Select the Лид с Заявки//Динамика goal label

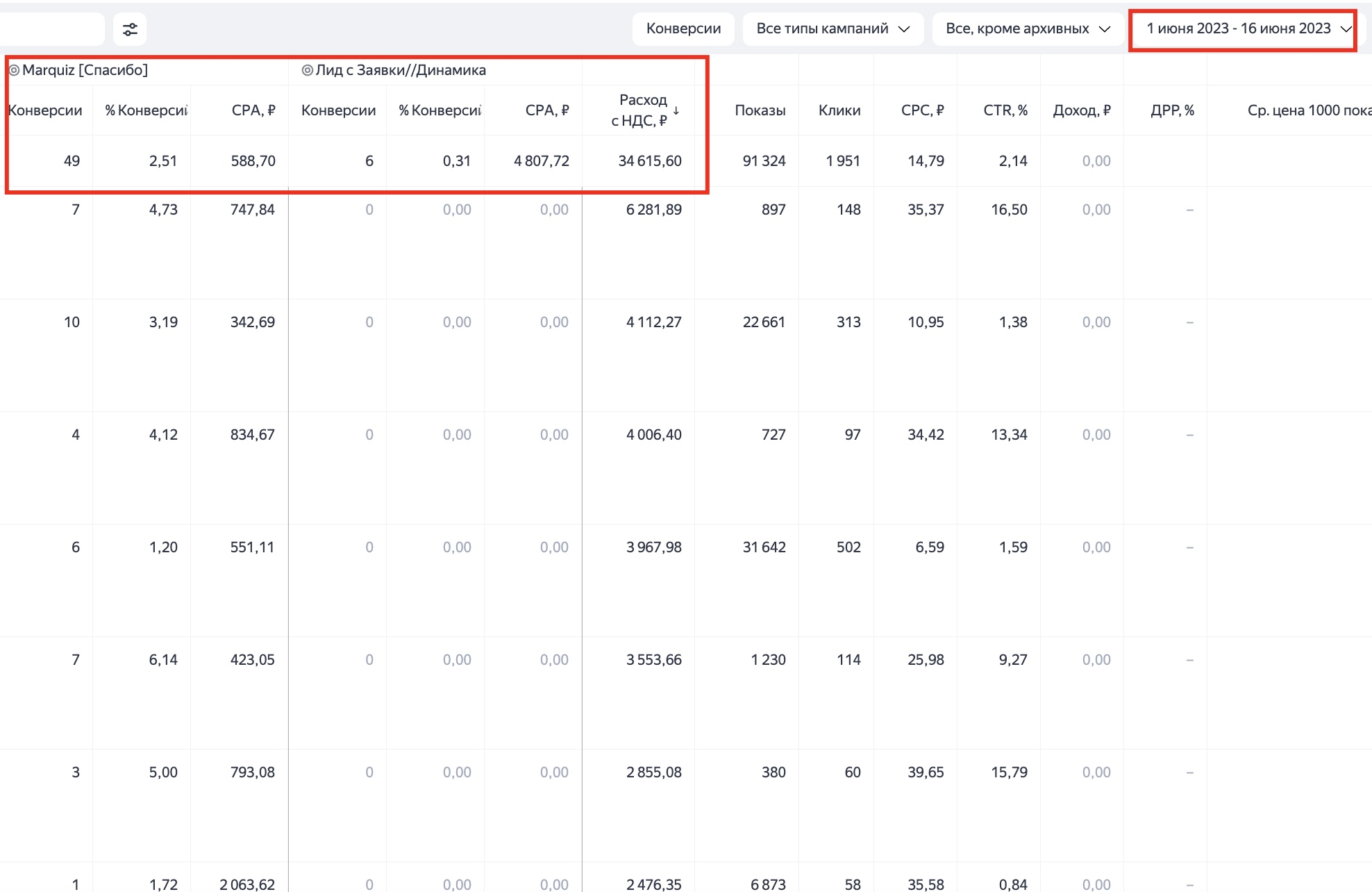(x=401, y=70)
